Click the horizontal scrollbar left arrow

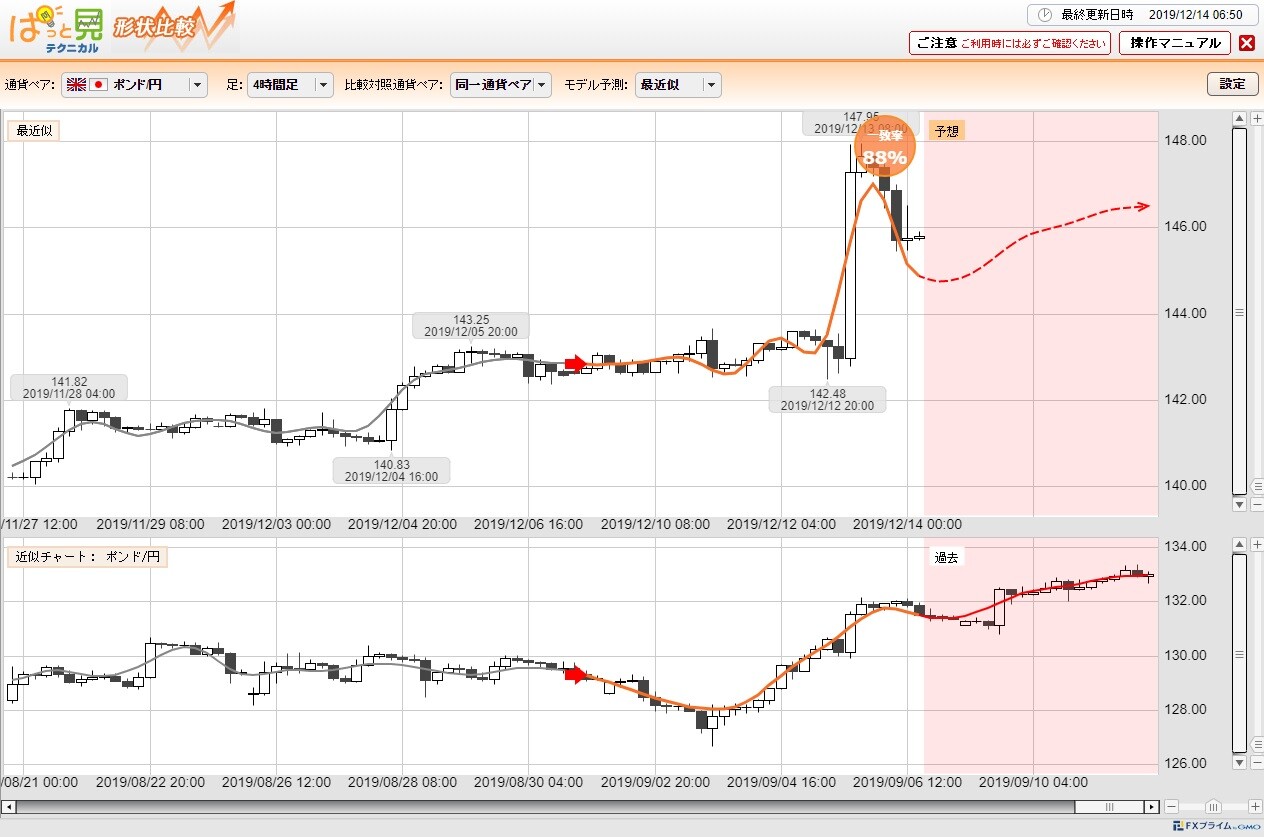[x=7, y=806]
